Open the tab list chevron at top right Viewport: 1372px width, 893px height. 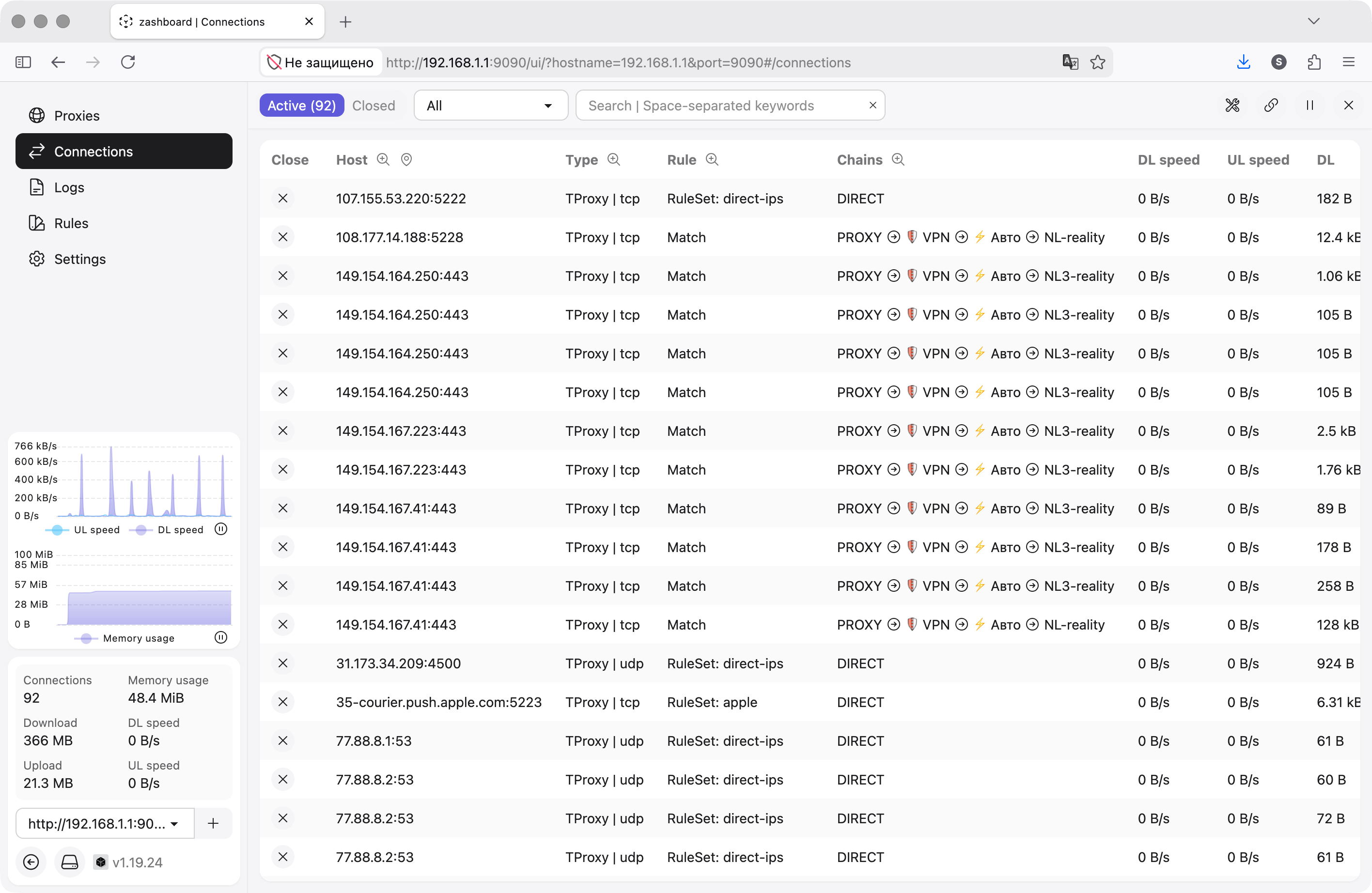click(1314, 21)
